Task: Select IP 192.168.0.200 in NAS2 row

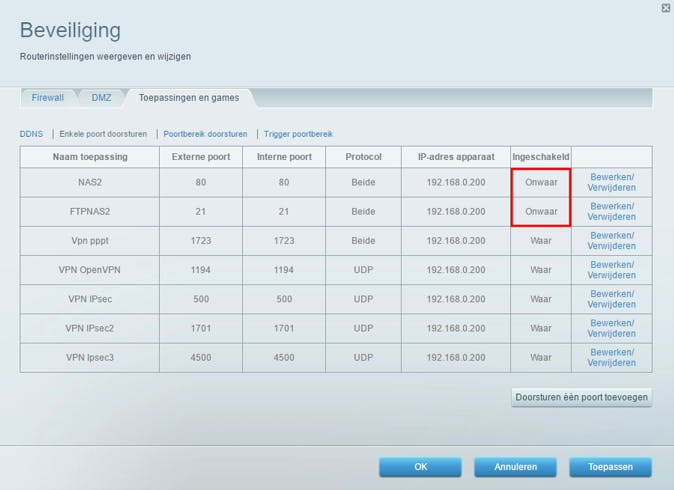Action: tap(456, 182)
